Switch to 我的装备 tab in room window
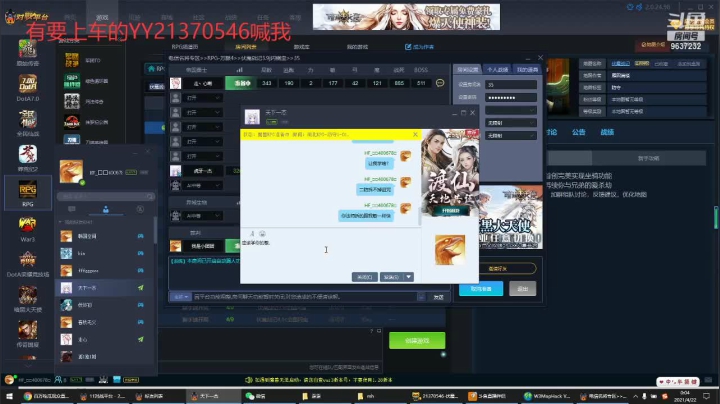Image resolution: width=720 pixels, height=404 pixels. (527, 69)
